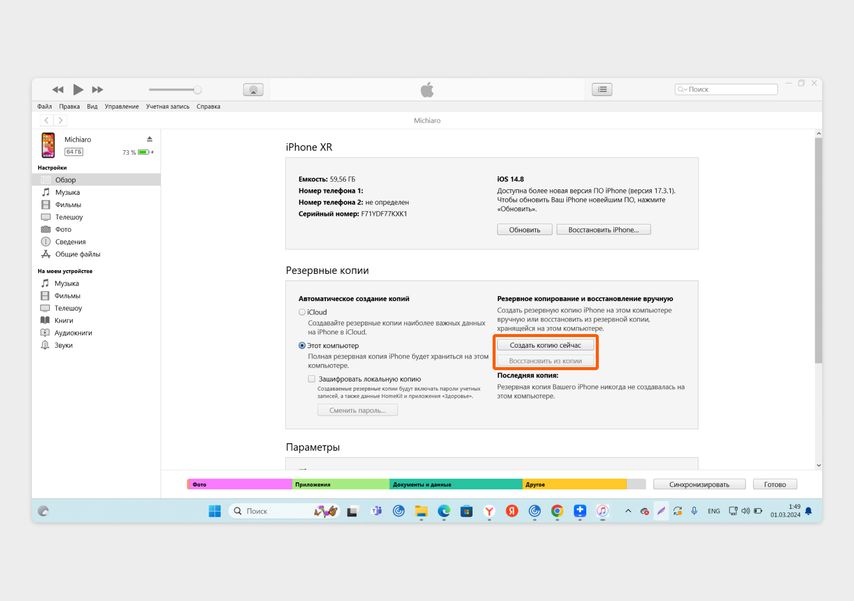Eject the Michiaro device
The height and width of the screenshot is (601, 854).
[150, 139]
